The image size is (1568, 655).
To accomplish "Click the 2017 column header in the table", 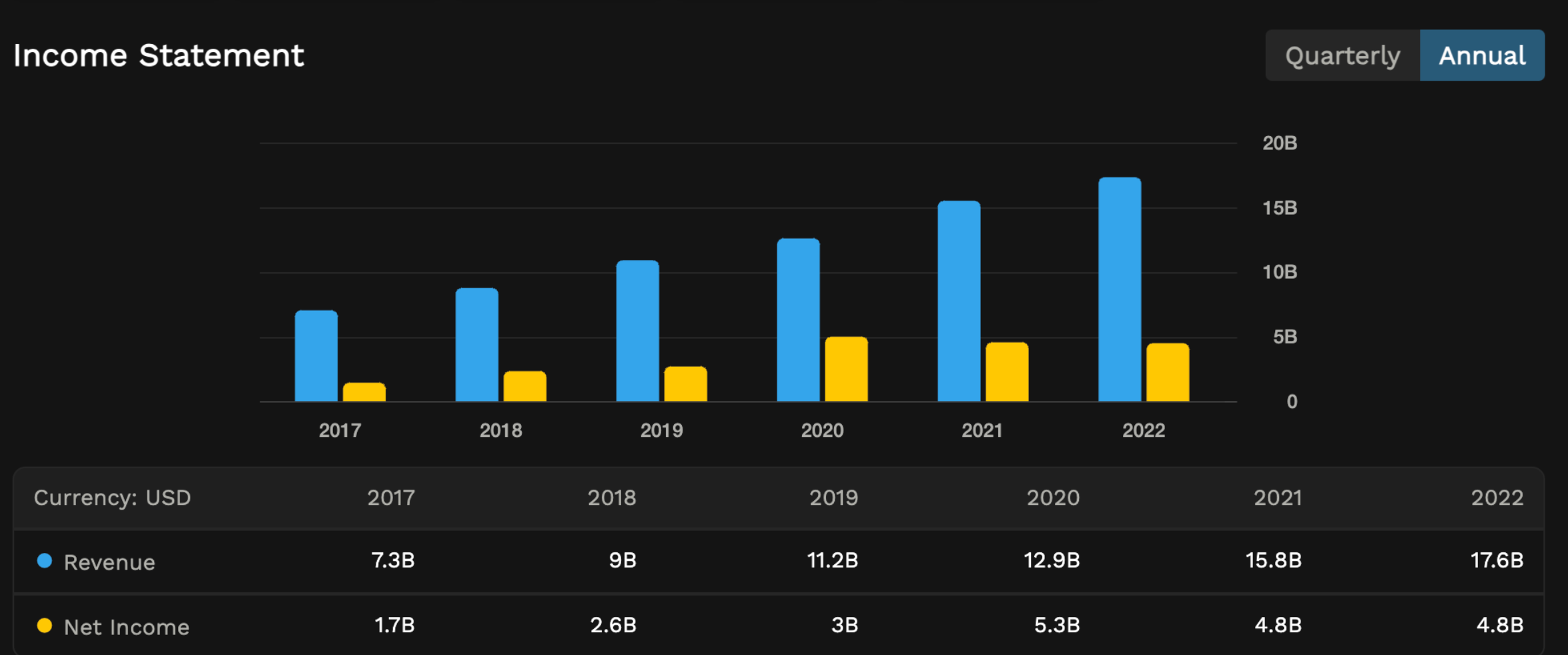I will coord(391,498).
